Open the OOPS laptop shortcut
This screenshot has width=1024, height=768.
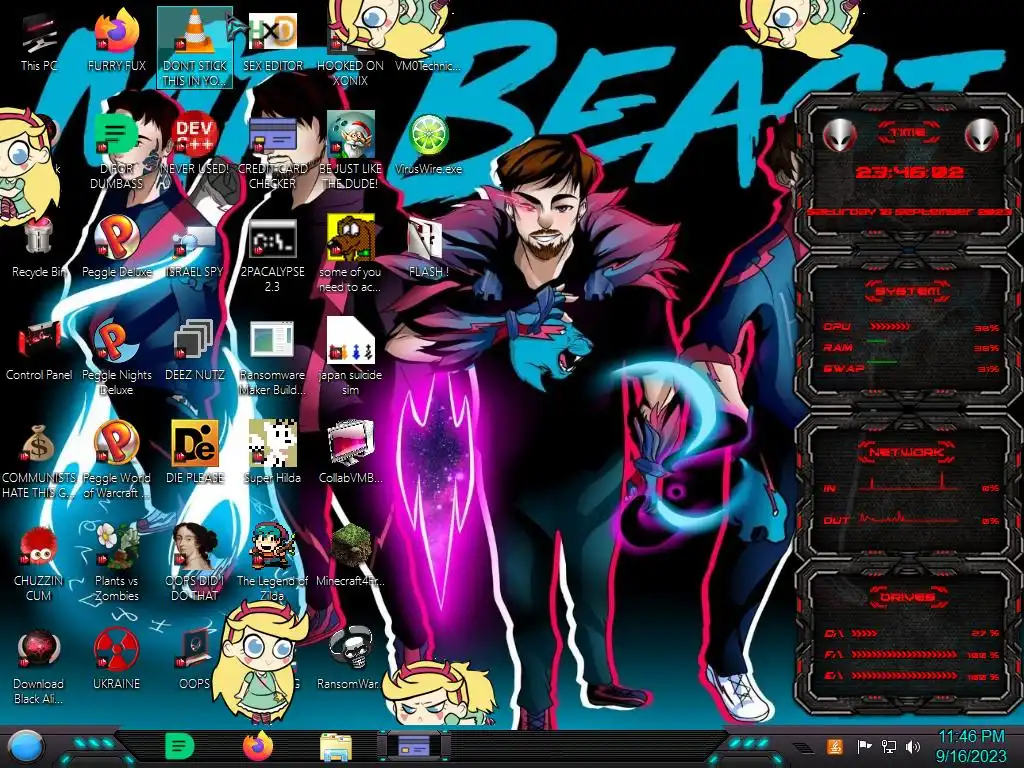(195, 658)
